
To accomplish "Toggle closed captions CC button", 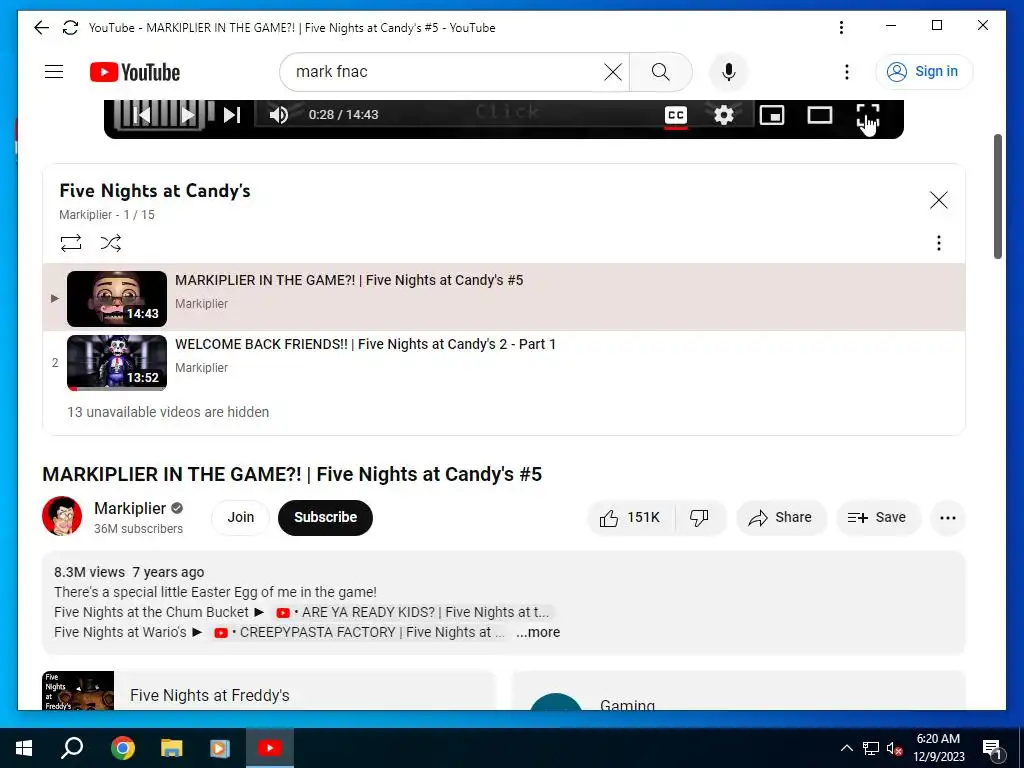I will click(x=676, y=116).
